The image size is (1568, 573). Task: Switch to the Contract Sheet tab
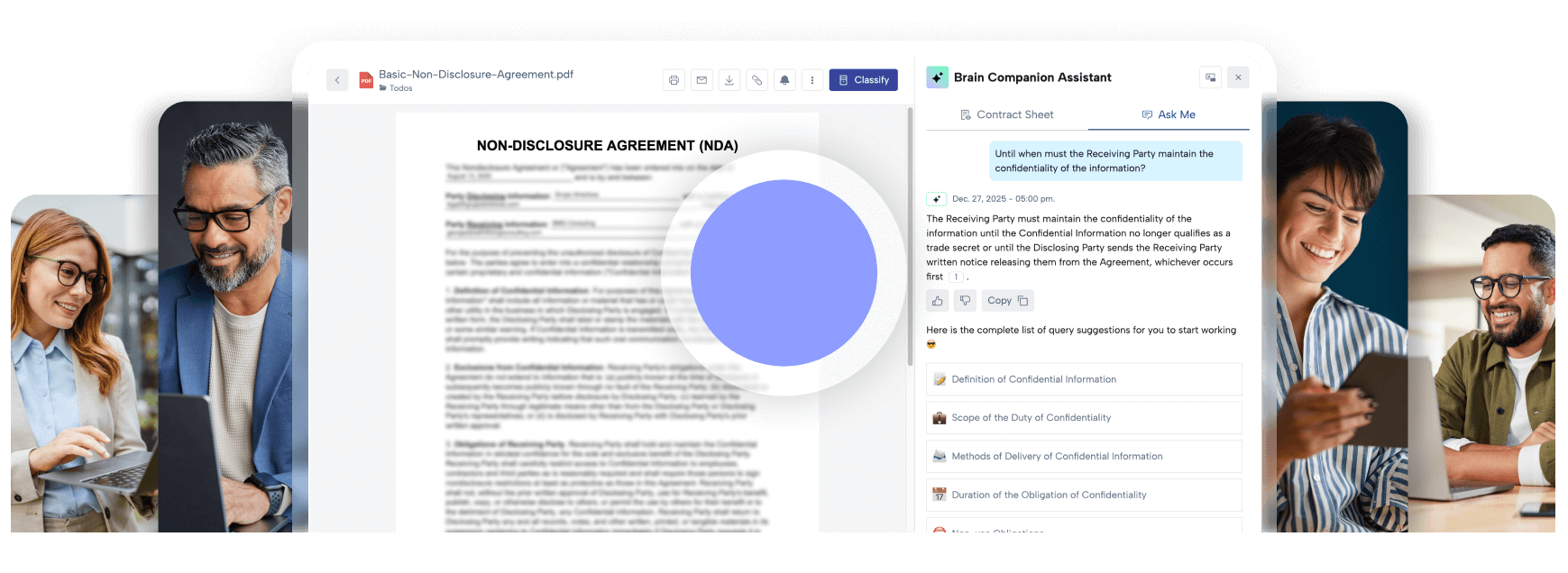[1006, 114]
